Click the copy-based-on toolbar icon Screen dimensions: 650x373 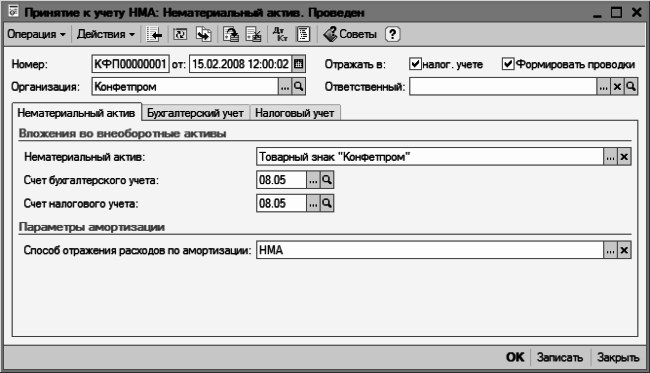coord(204,34)
